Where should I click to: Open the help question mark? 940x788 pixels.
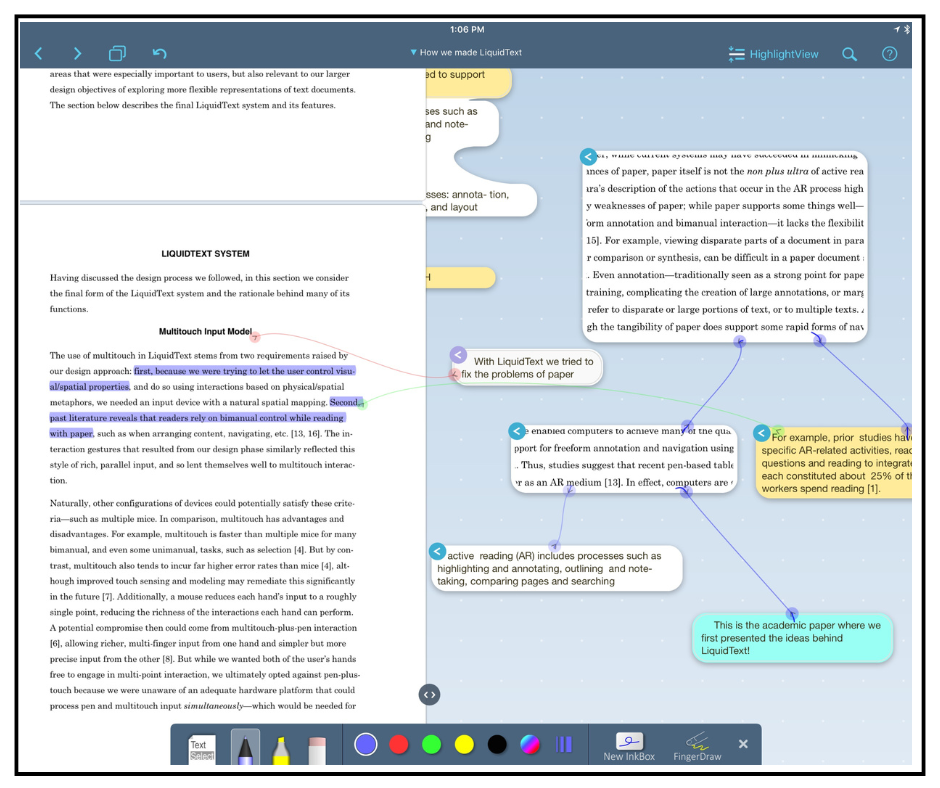pos(890,54)
